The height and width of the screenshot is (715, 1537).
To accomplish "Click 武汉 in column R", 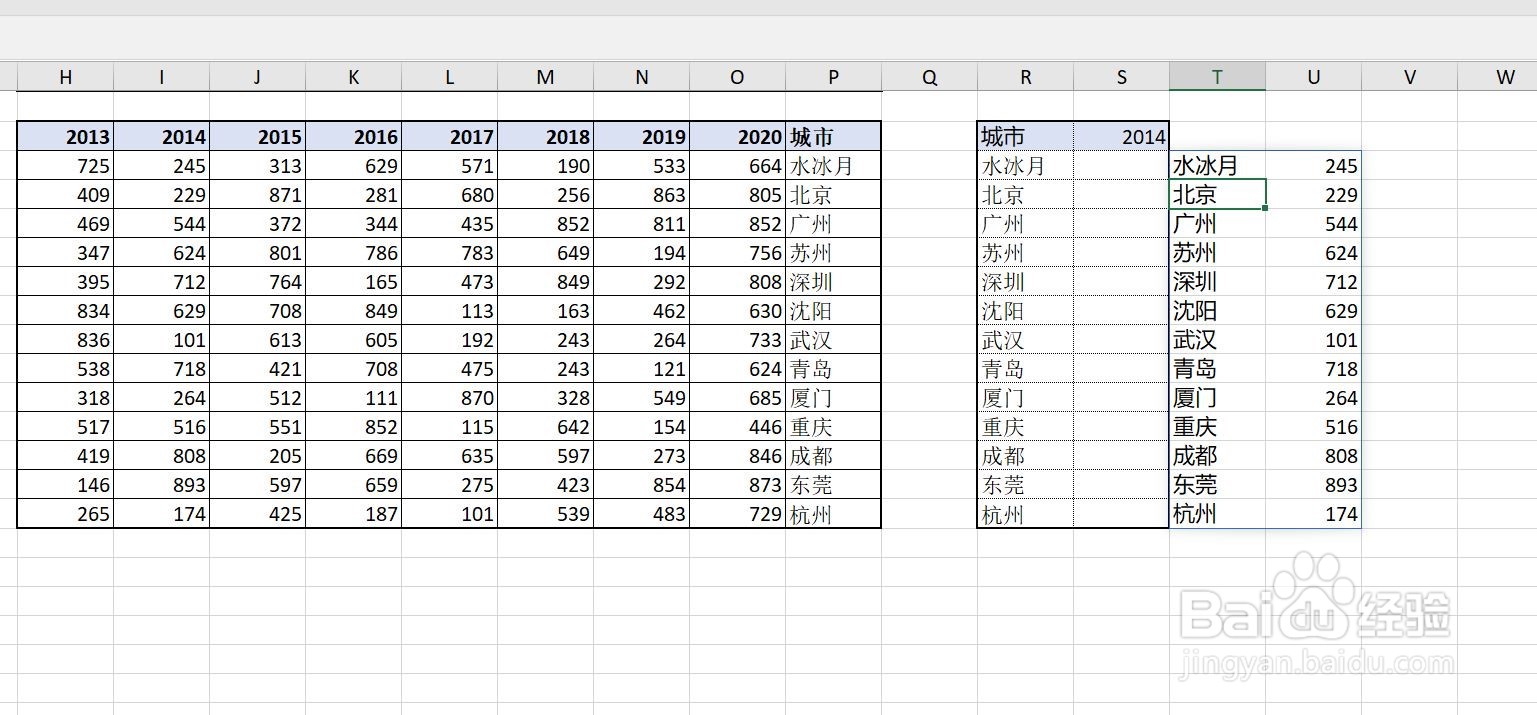I will coord(1025,340).
